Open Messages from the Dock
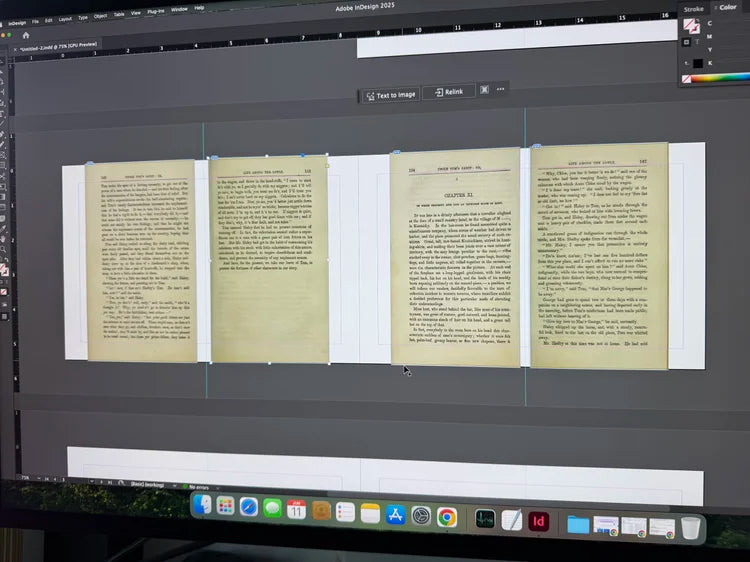This screenshot has width=750, height=562. pyautogui.click(x=272, y=509)
